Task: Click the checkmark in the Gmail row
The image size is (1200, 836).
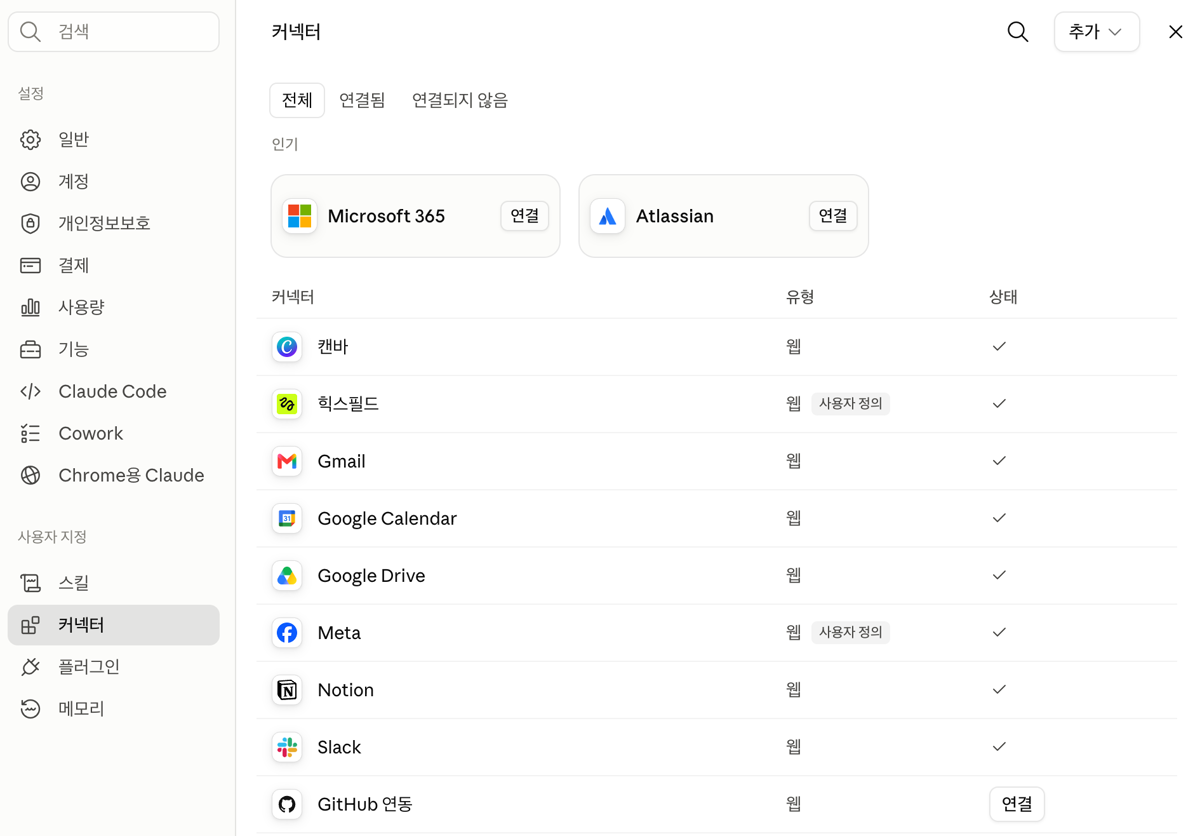Action: pyautogui.click(x=999, y=461)
